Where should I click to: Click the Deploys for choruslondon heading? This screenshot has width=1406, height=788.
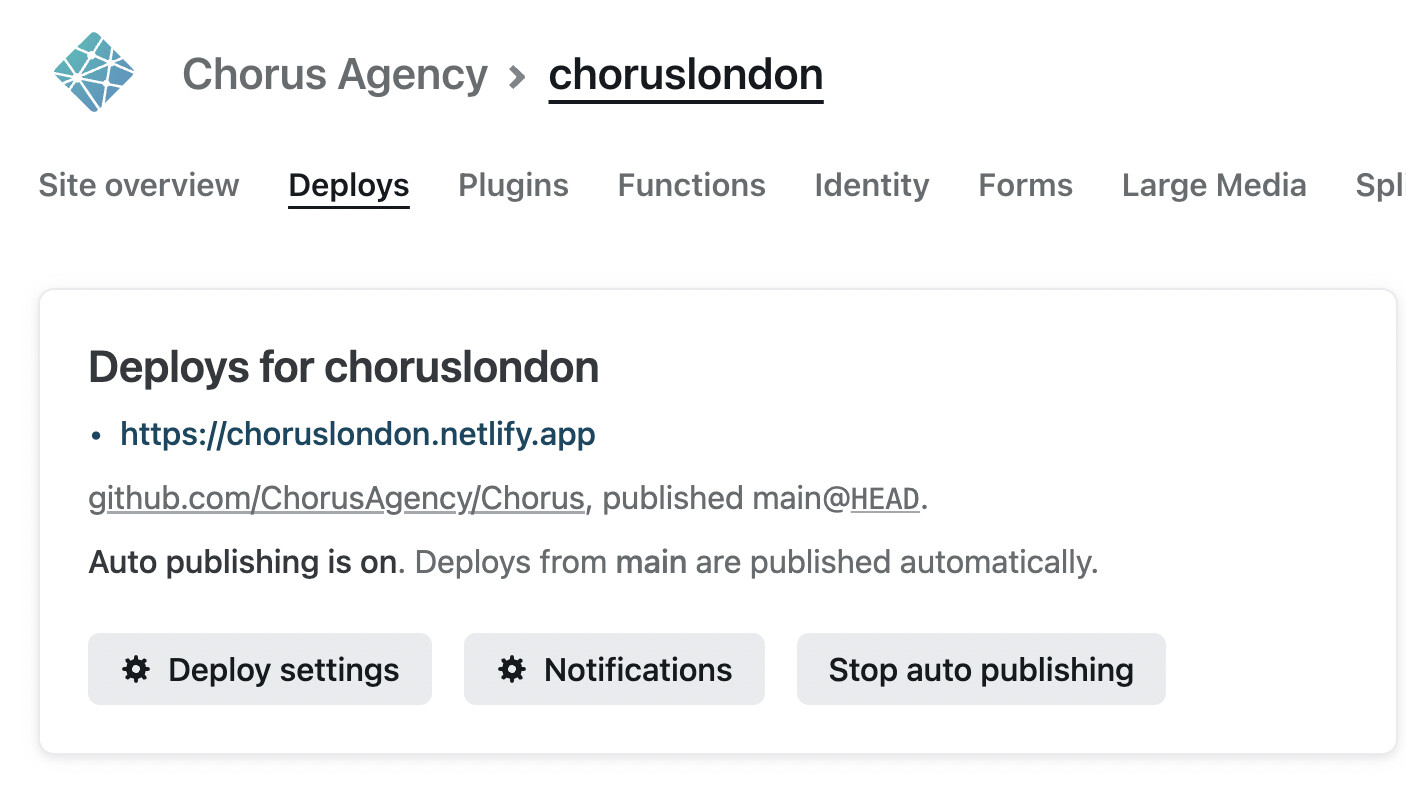tap(344, 368)
